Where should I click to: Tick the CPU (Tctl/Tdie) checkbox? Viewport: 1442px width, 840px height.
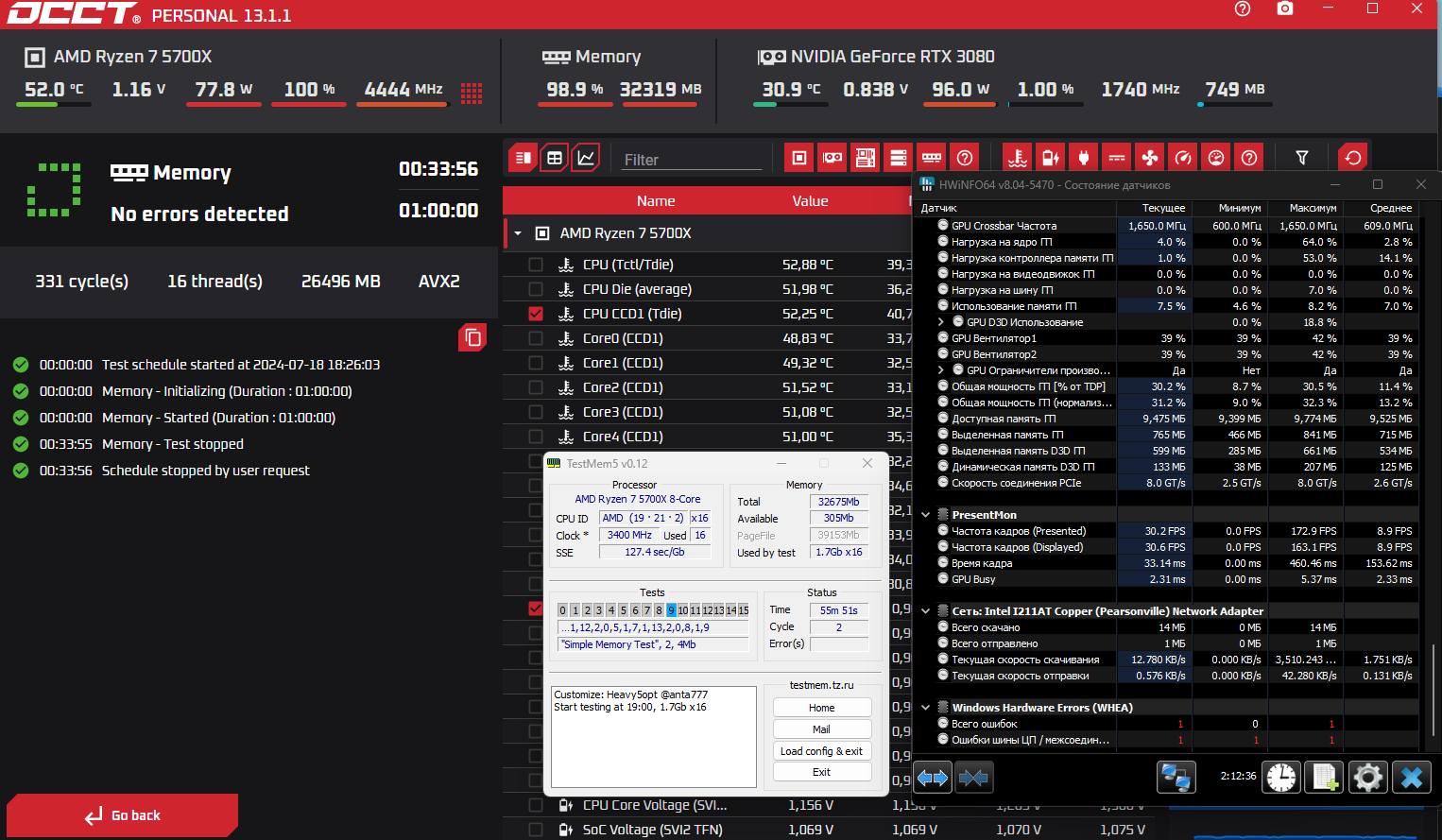coord(536,265)
